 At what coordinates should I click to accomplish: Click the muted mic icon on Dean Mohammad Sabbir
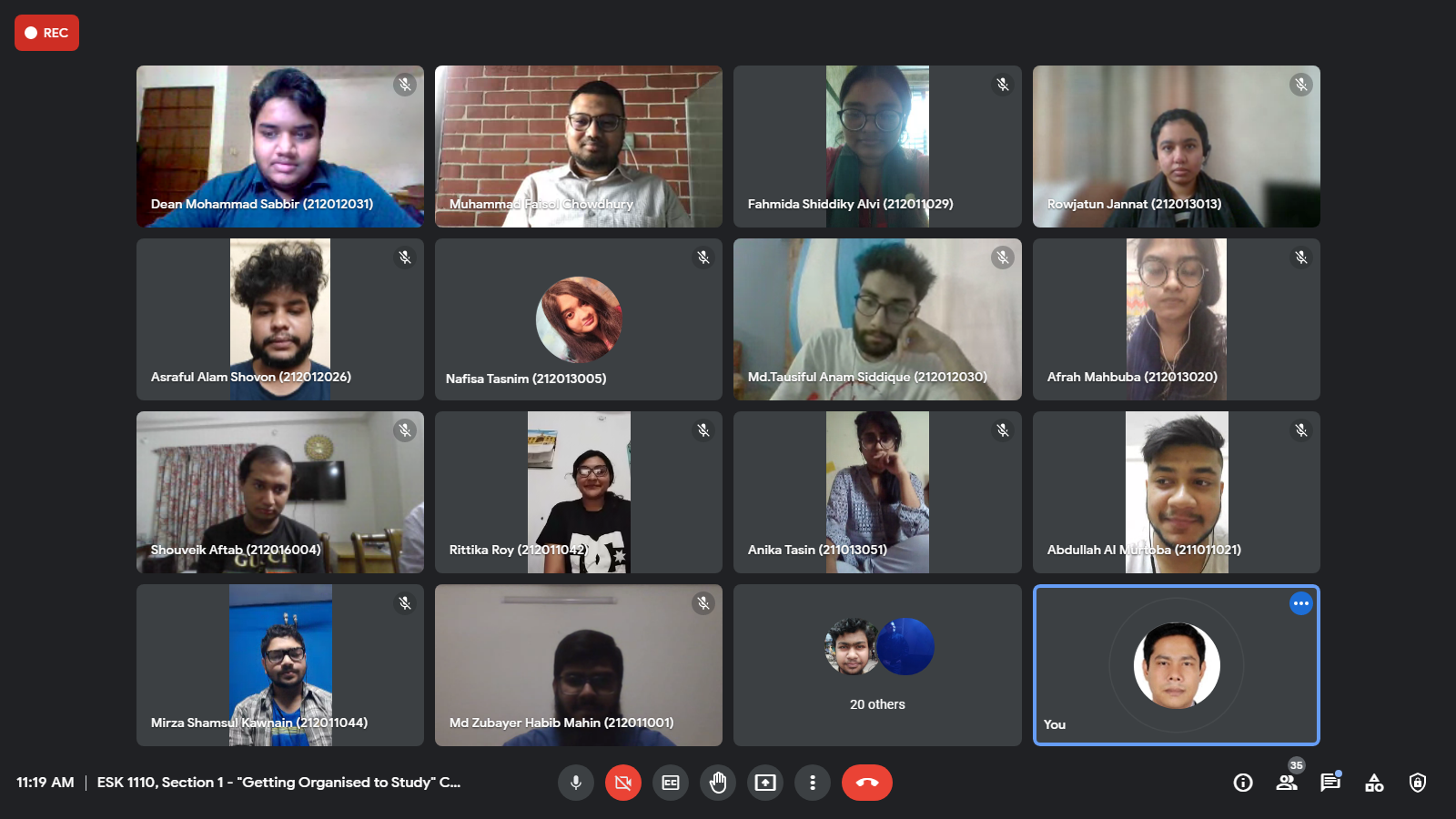(405, 85)
